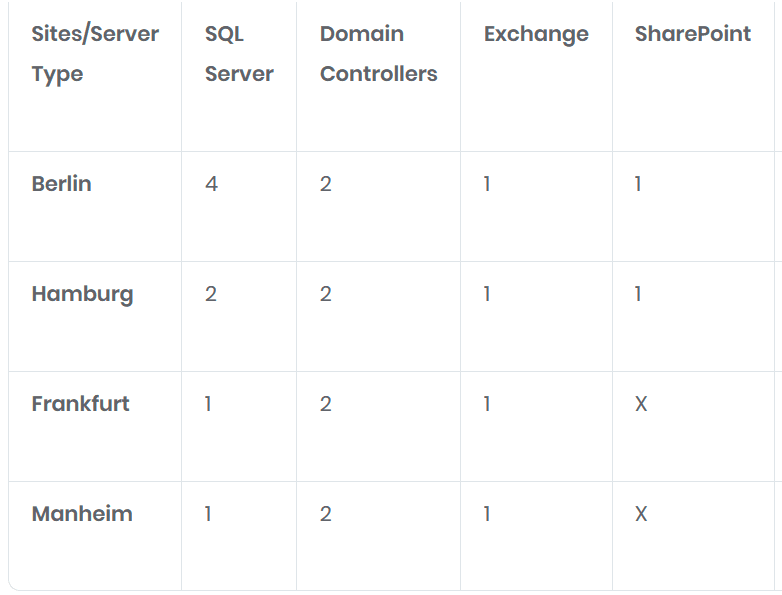Click Berlin's SharePoint value

point(638,184)
